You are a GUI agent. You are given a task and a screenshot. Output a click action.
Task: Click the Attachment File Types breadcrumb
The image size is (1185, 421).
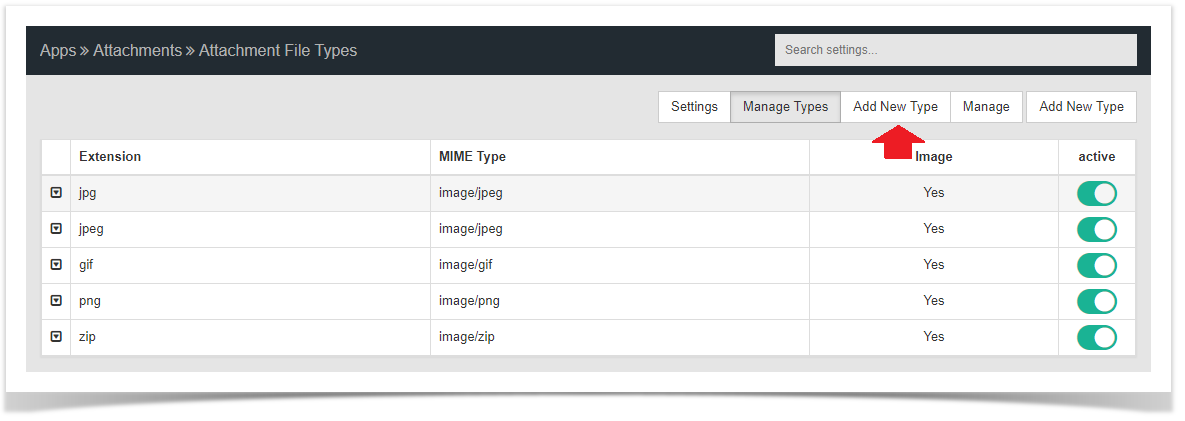click(277, 51)
